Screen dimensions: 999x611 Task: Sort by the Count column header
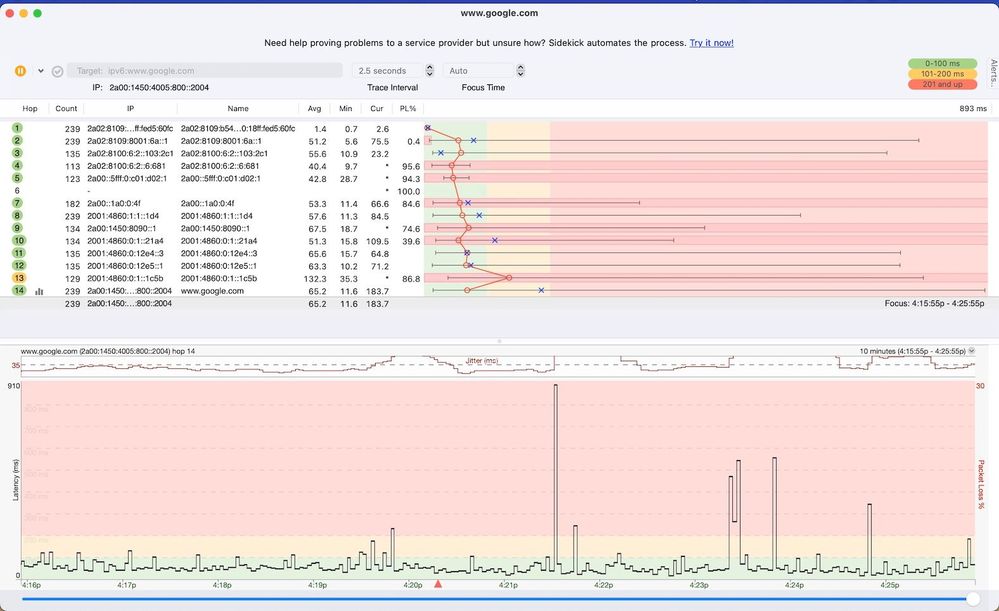66,108
